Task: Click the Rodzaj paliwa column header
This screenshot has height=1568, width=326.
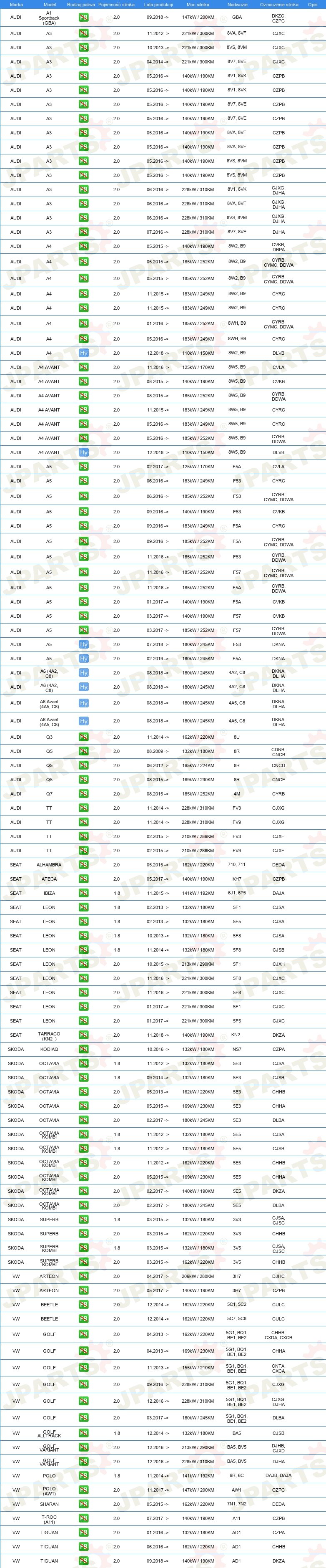Action: pos(81,4)
